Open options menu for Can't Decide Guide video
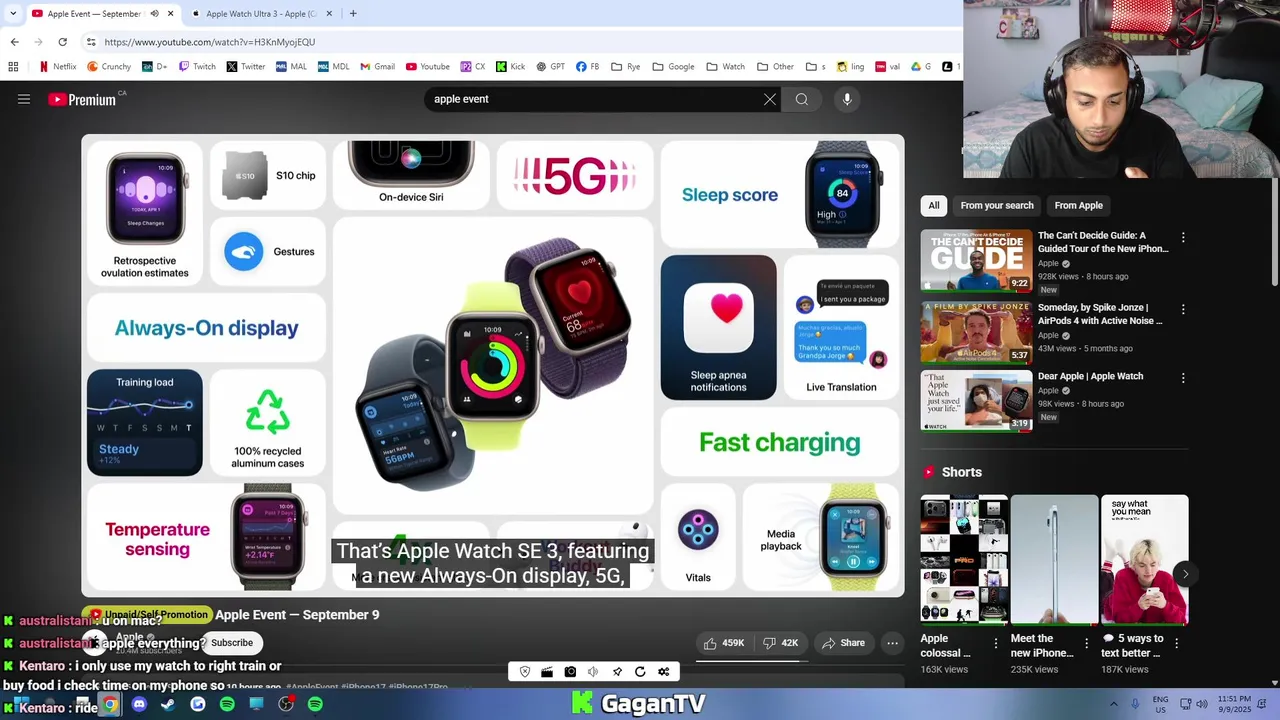1280x720 pixels. coord(1183,238)
